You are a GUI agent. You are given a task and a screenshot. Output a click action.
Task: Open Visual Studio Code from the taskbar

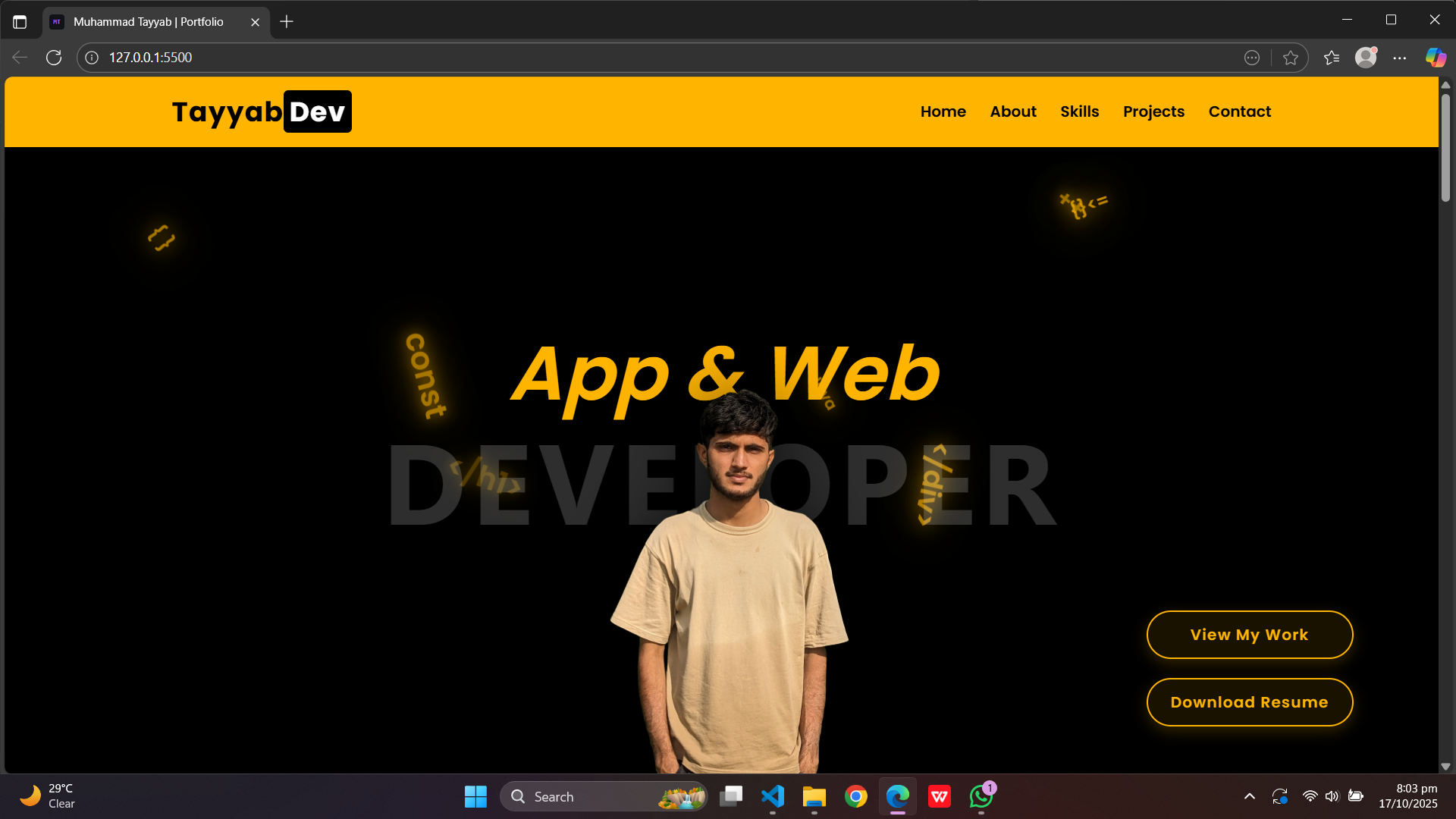point(772,796)
